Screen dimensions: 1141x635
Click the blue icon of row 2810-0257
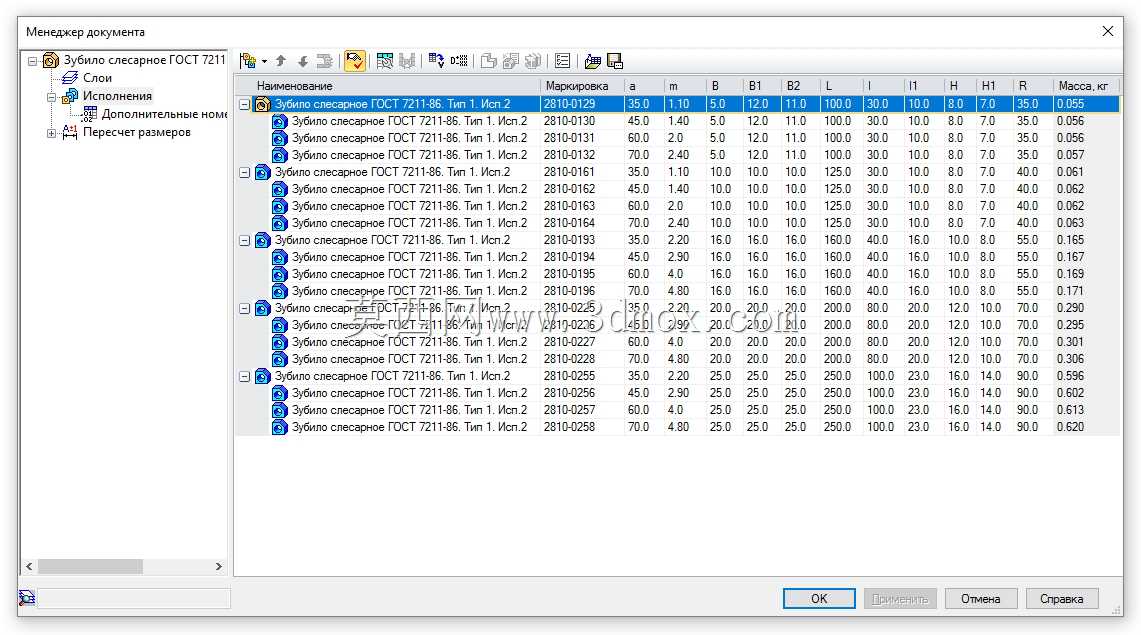[x=279, y=410]
